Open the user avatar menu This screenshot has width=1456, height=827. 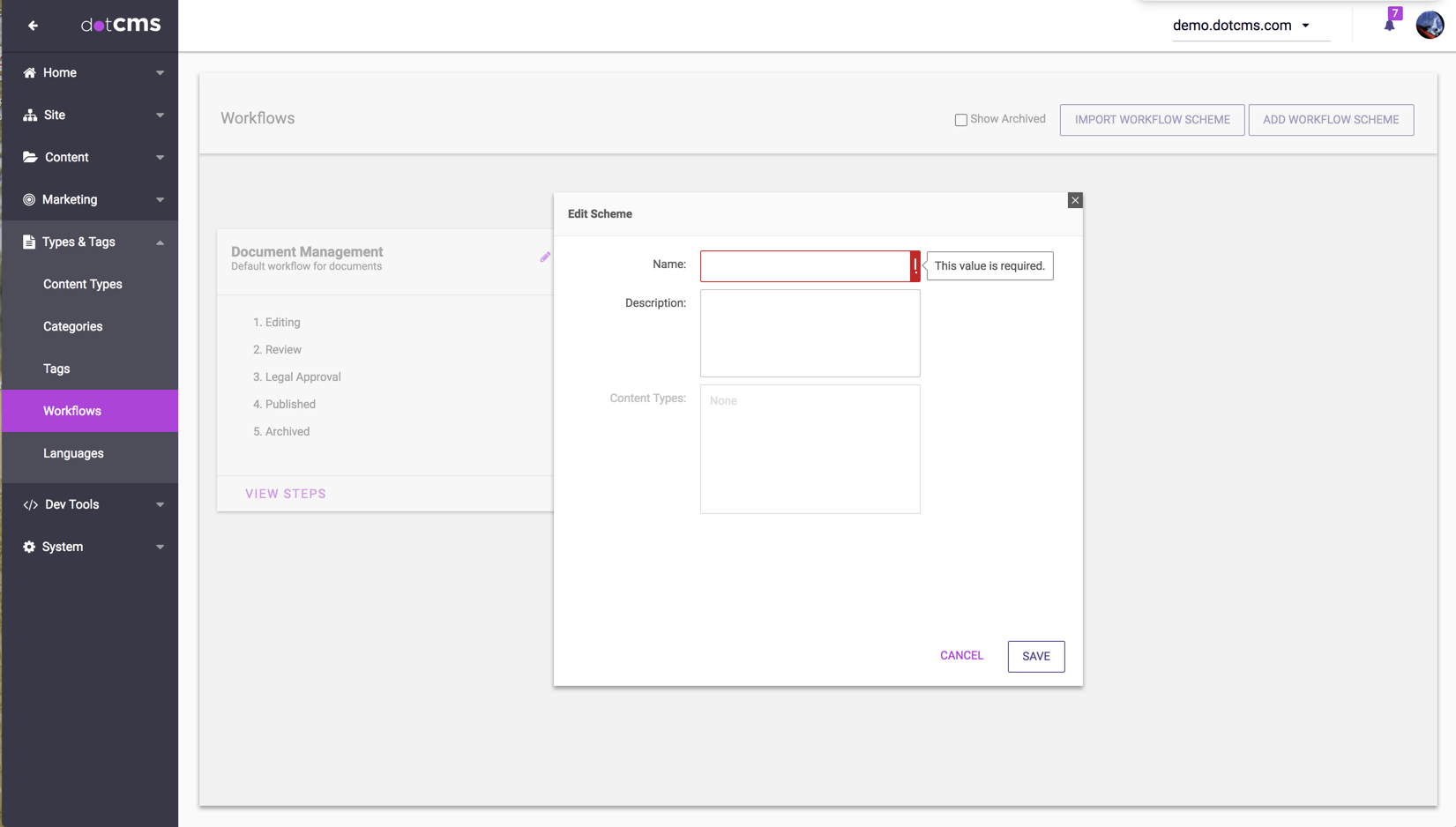tap(1429, 25)
